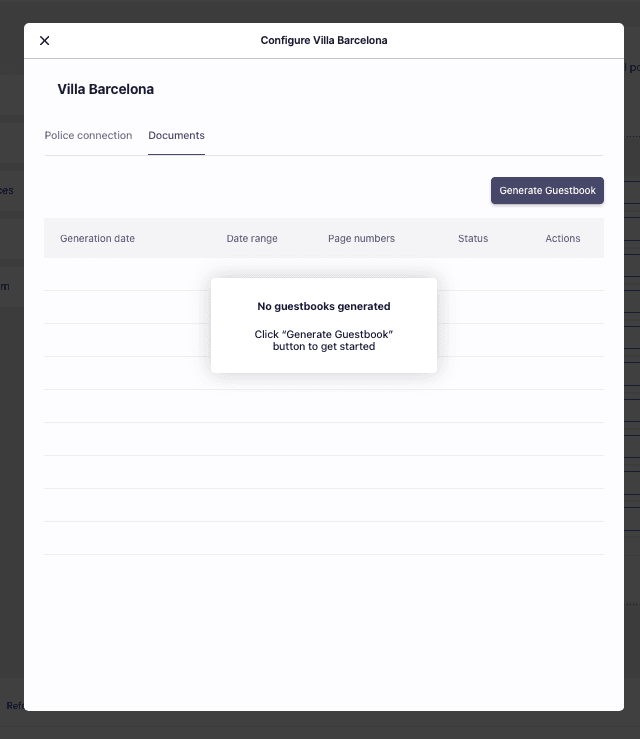Close the Configure Villa Barcelona dialog

pyautogui.click(x=44, y=41)
